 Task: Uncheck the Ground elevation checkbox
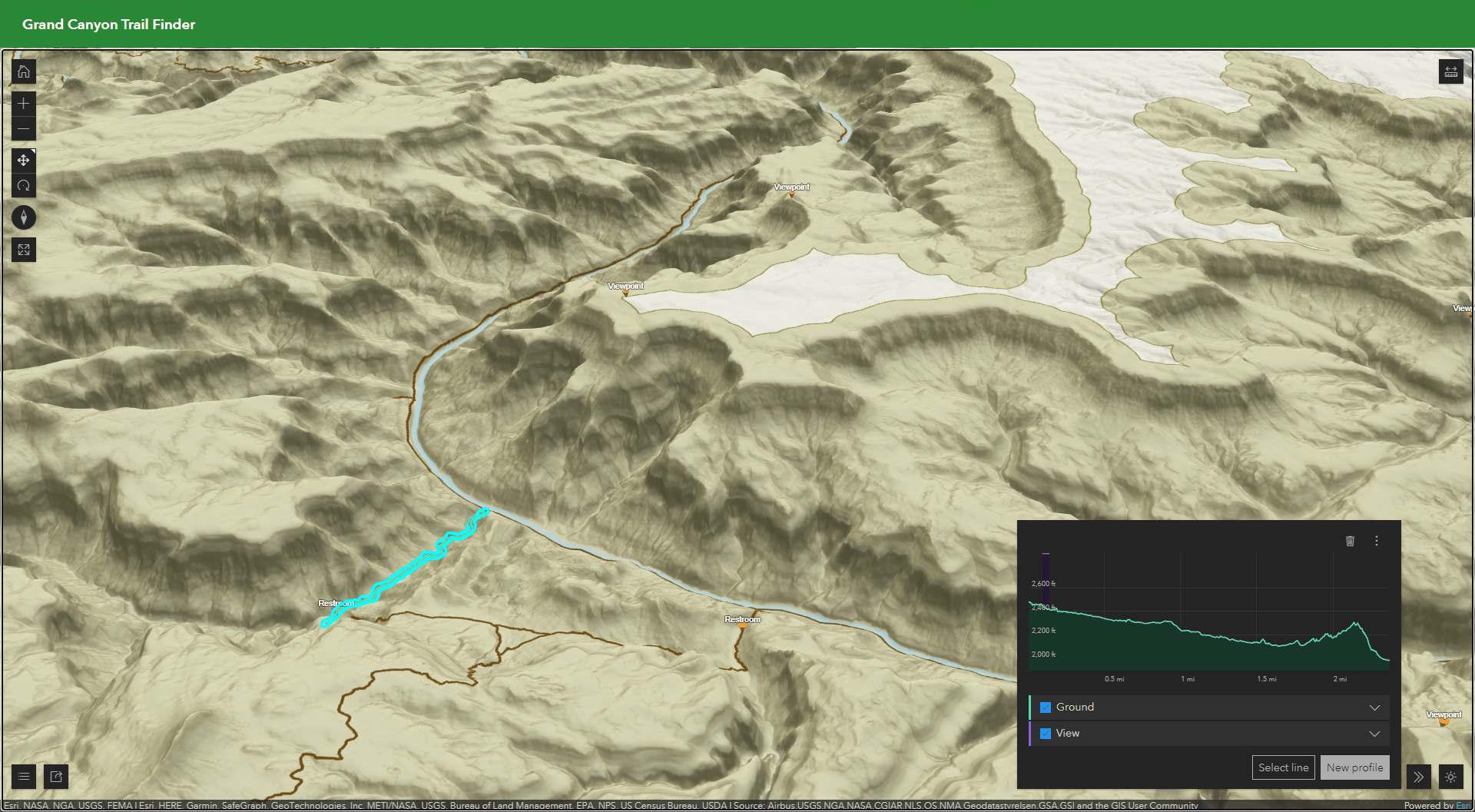[1045, 707]
